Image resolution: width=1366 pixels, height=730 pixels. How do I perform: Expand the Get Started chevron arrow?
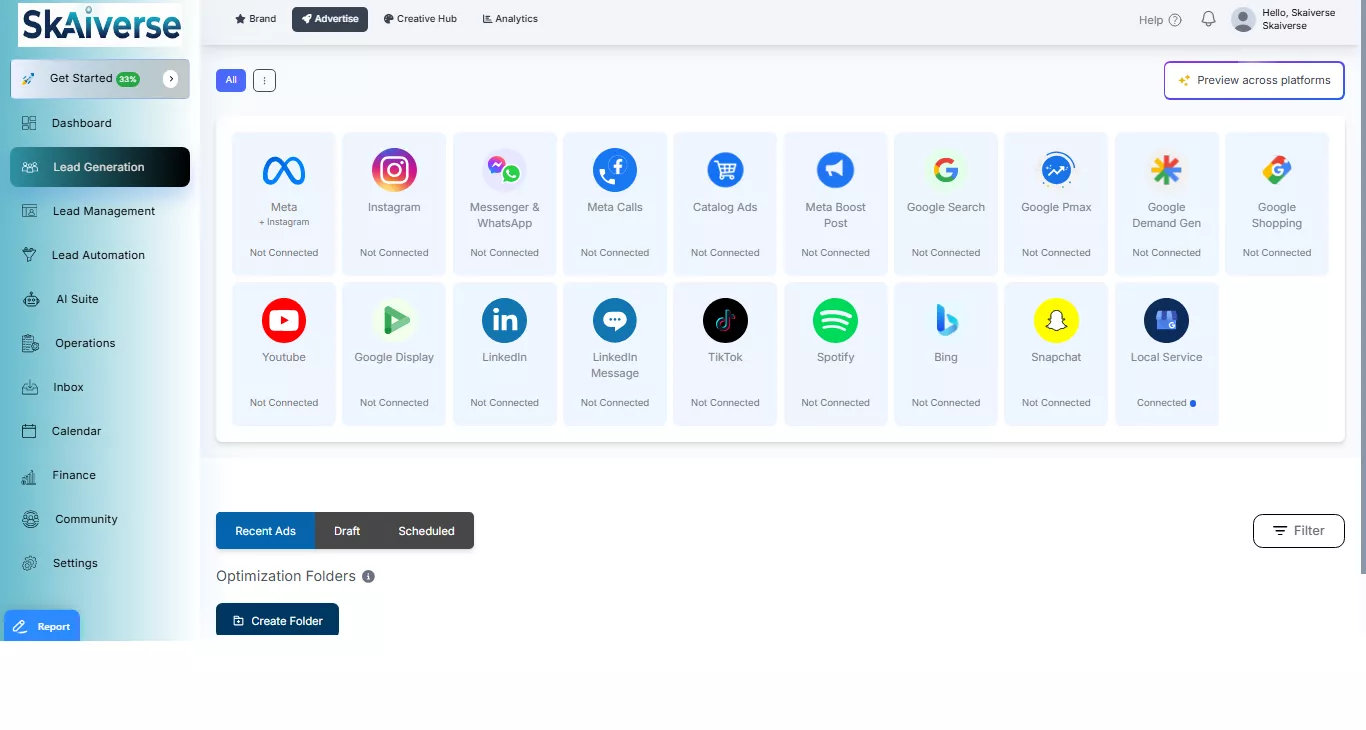[171, 78]
